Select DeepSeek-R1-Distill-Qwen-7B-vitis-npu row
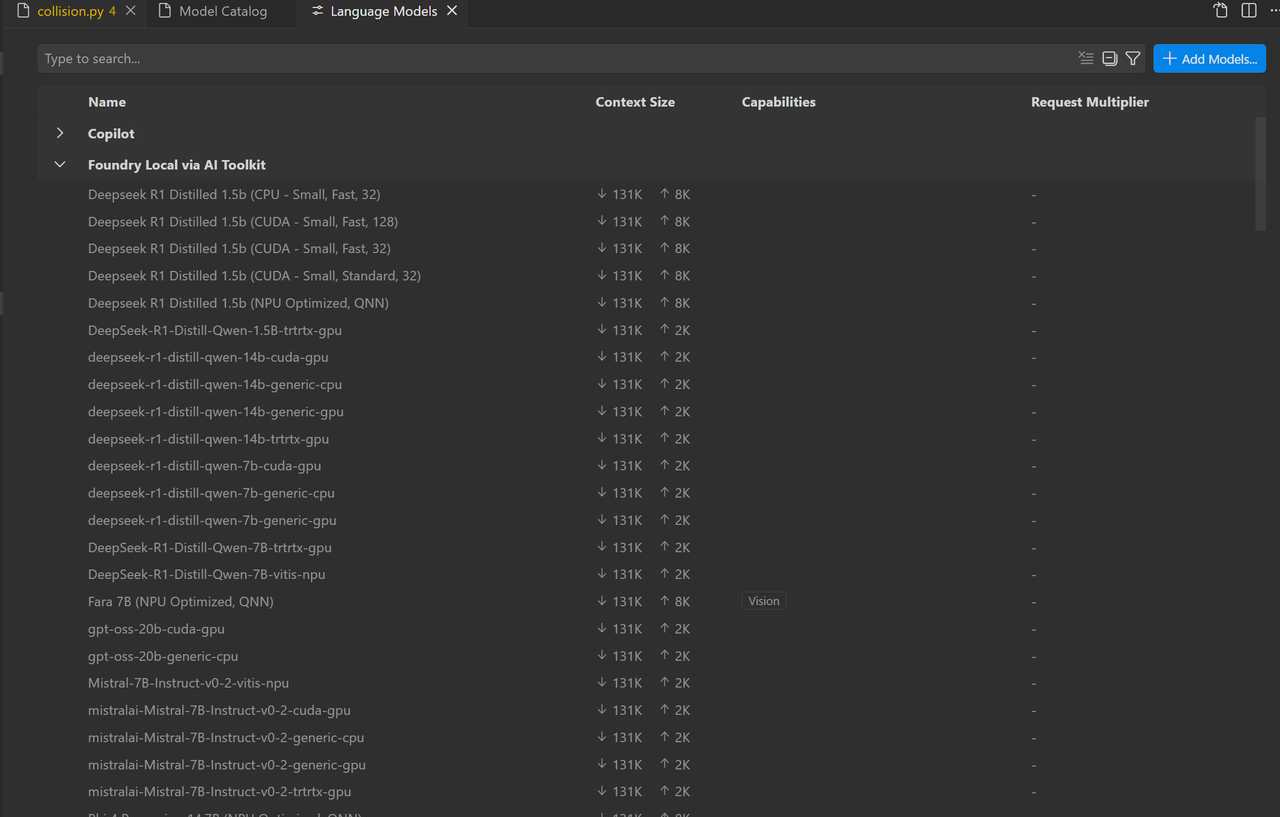This screenshot has width=1280, height=817. coord(646,574)
